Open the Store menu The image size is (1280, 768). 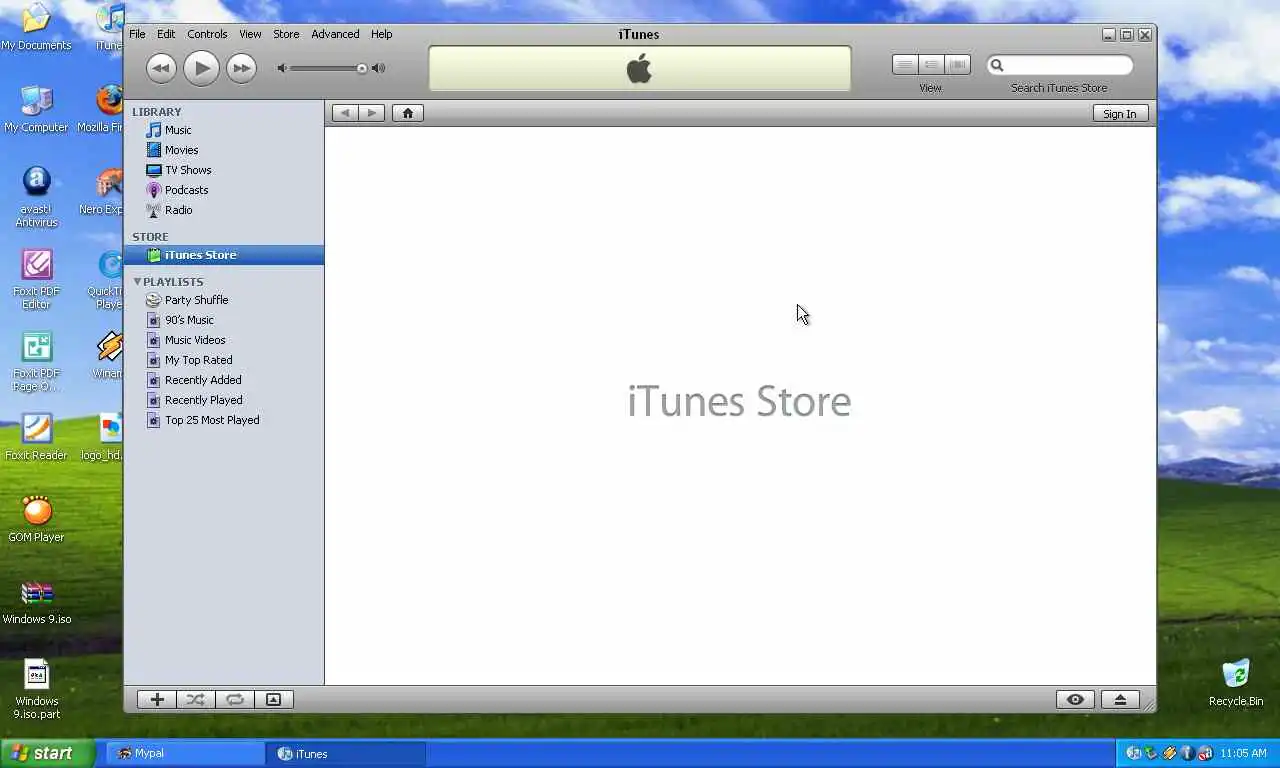click(x=286, y=34)
